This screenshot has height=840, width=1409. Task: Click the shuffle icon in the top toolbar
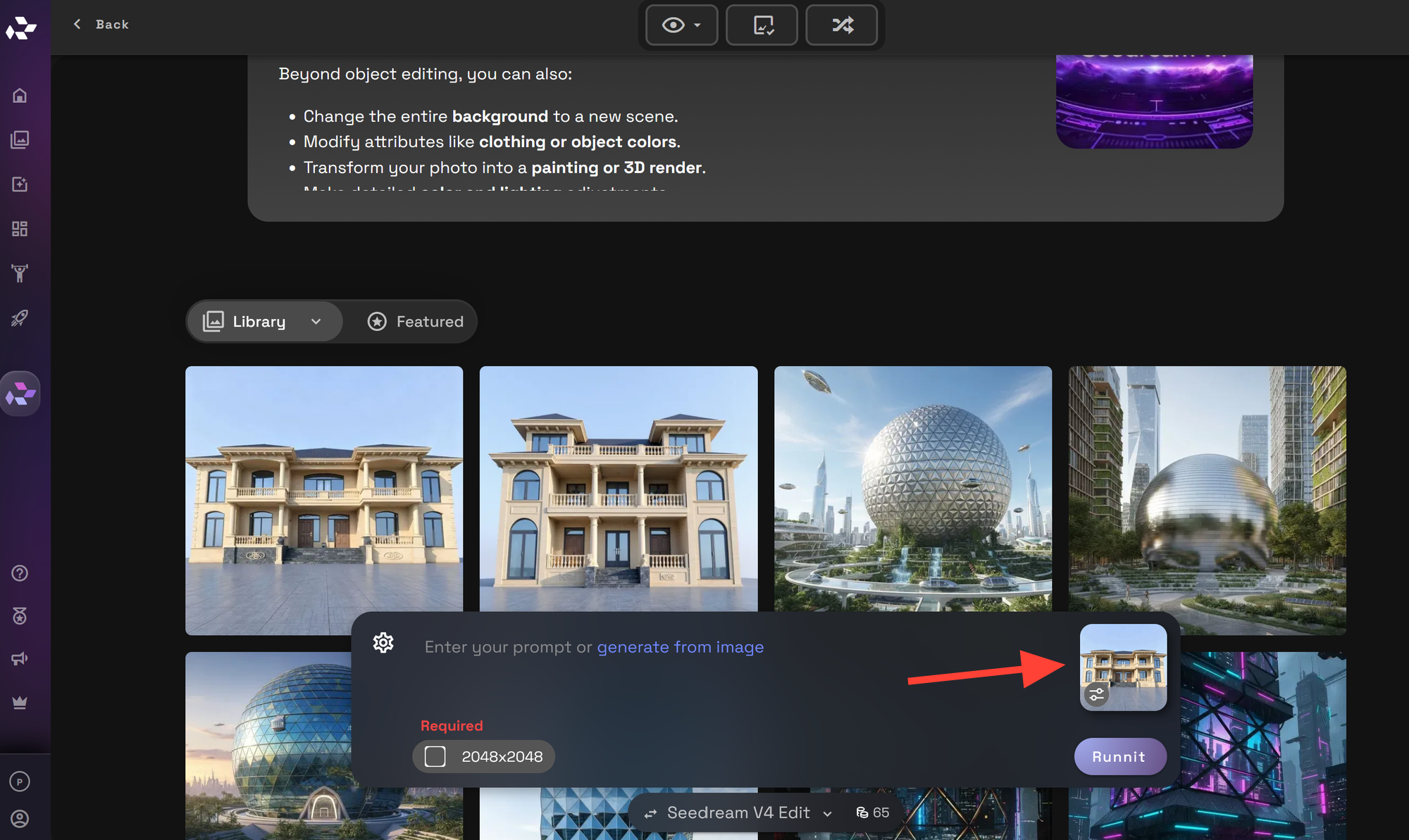[842, 25]
